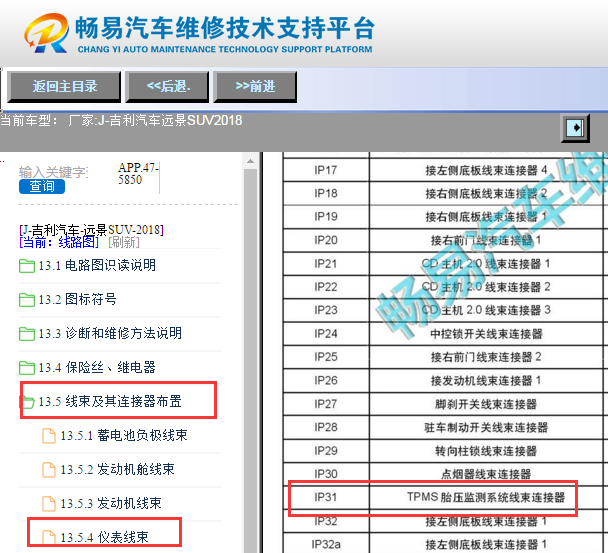Click the IP32a table cell
The height and width of the screenshot is (553, 608).
(x=326, y=544)
